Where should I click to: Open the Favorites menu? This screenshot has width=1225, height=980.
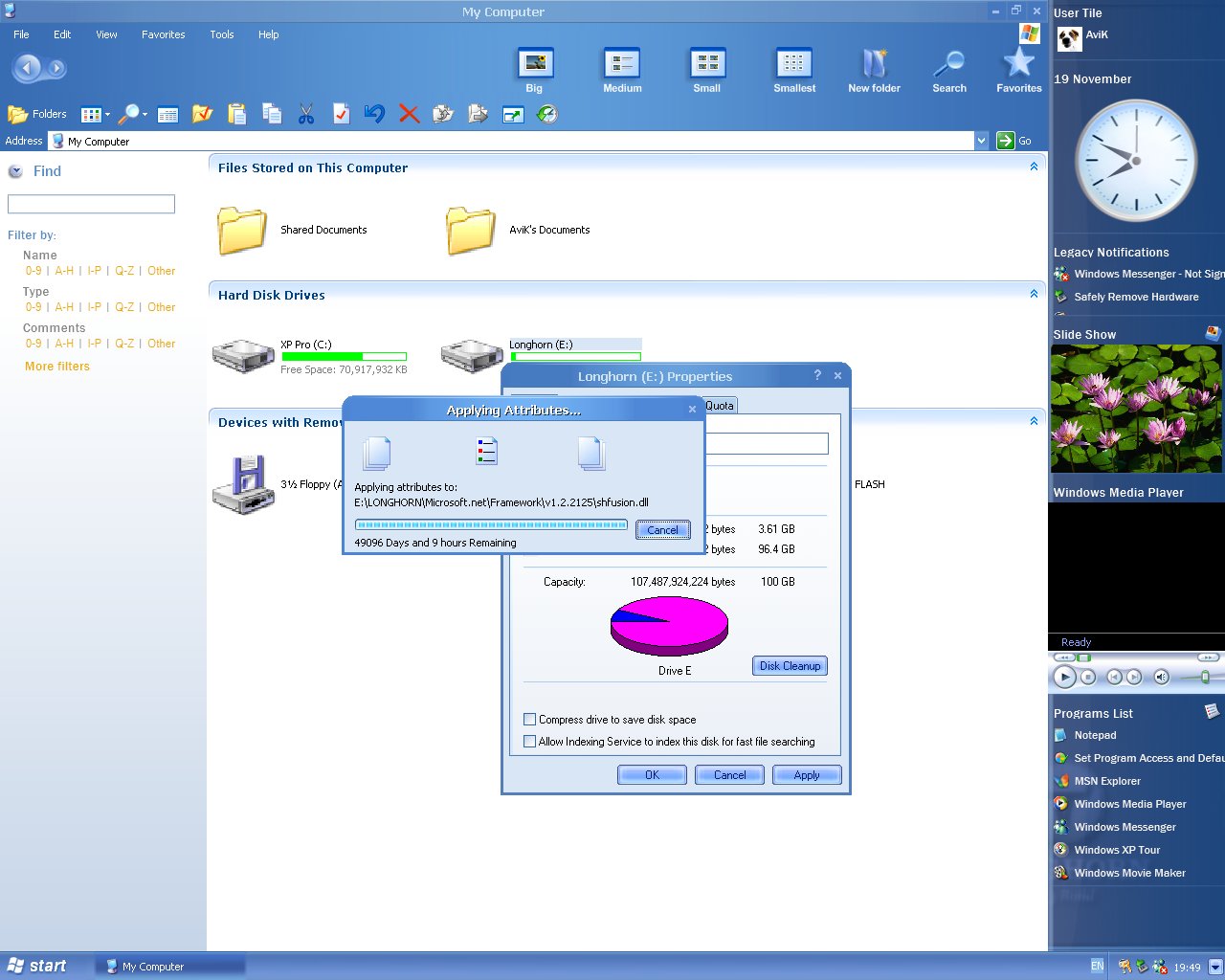164,34
